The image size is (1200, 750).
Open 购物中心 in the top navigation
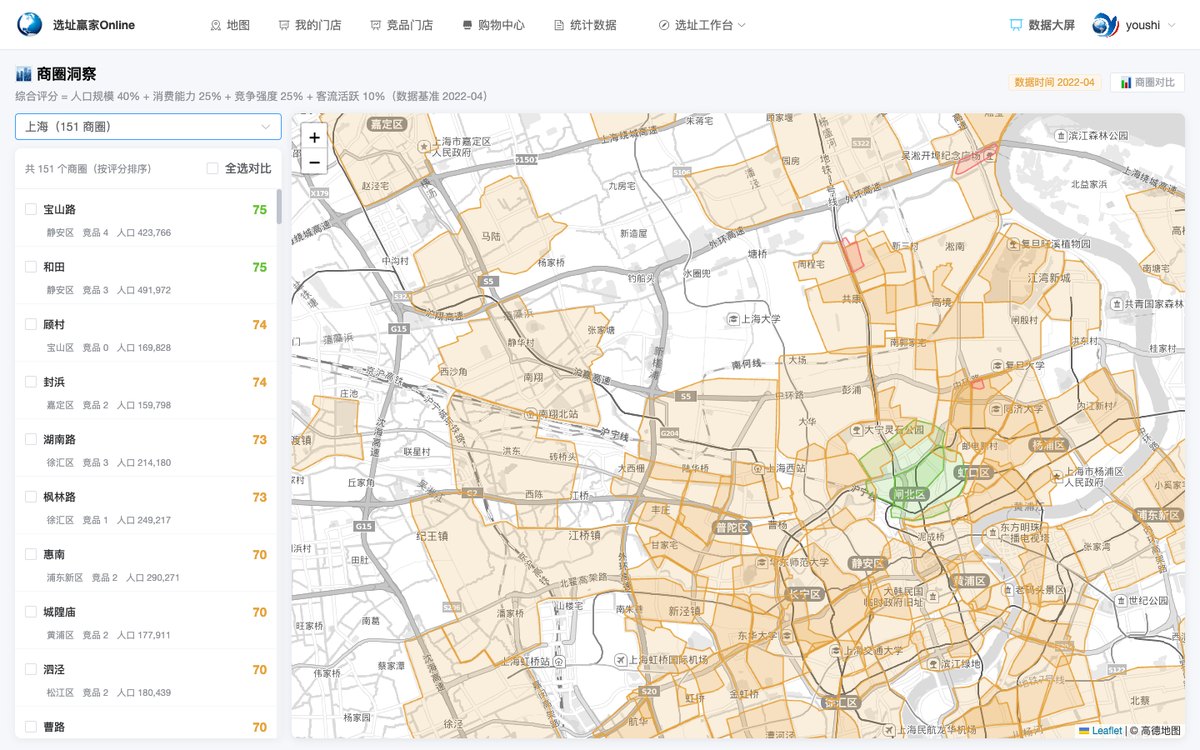point(493,25)
